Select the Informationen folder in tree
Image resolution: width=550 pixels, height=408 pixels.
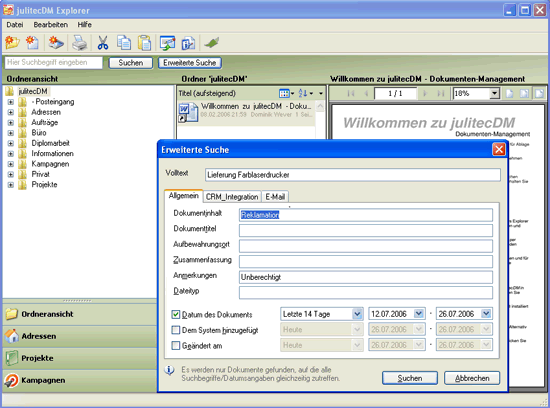pos(52,154)
